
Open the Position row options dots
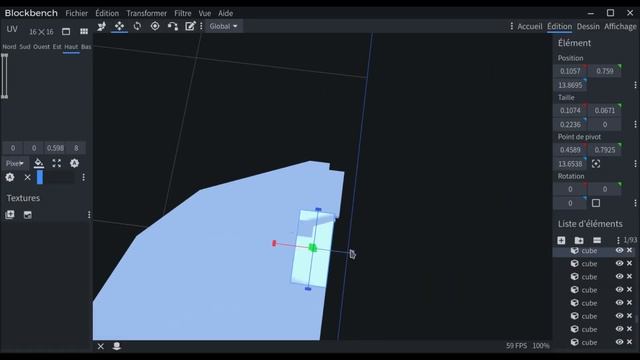635,85
